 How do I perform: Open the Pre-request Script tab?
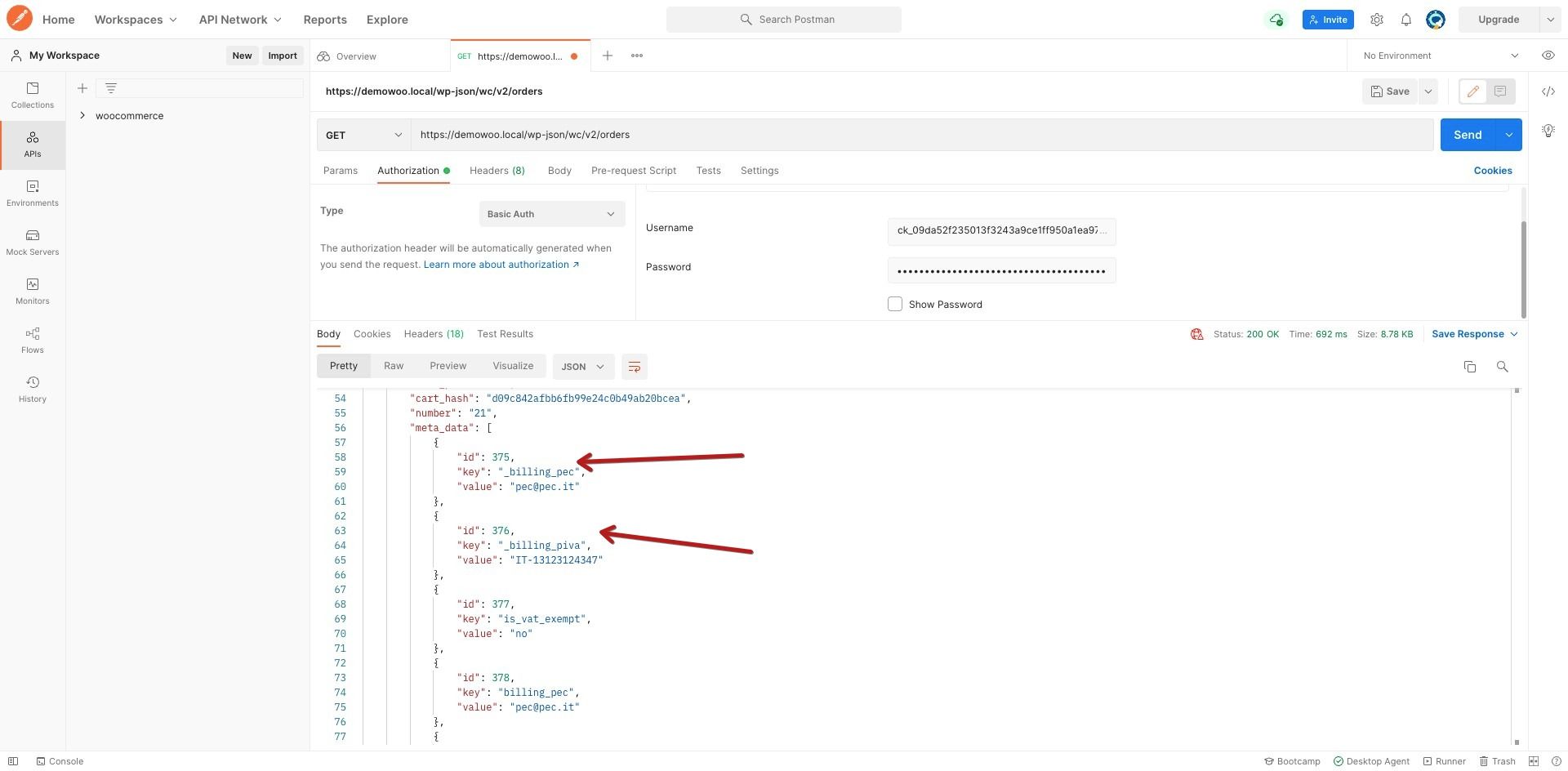click(634, 171)
